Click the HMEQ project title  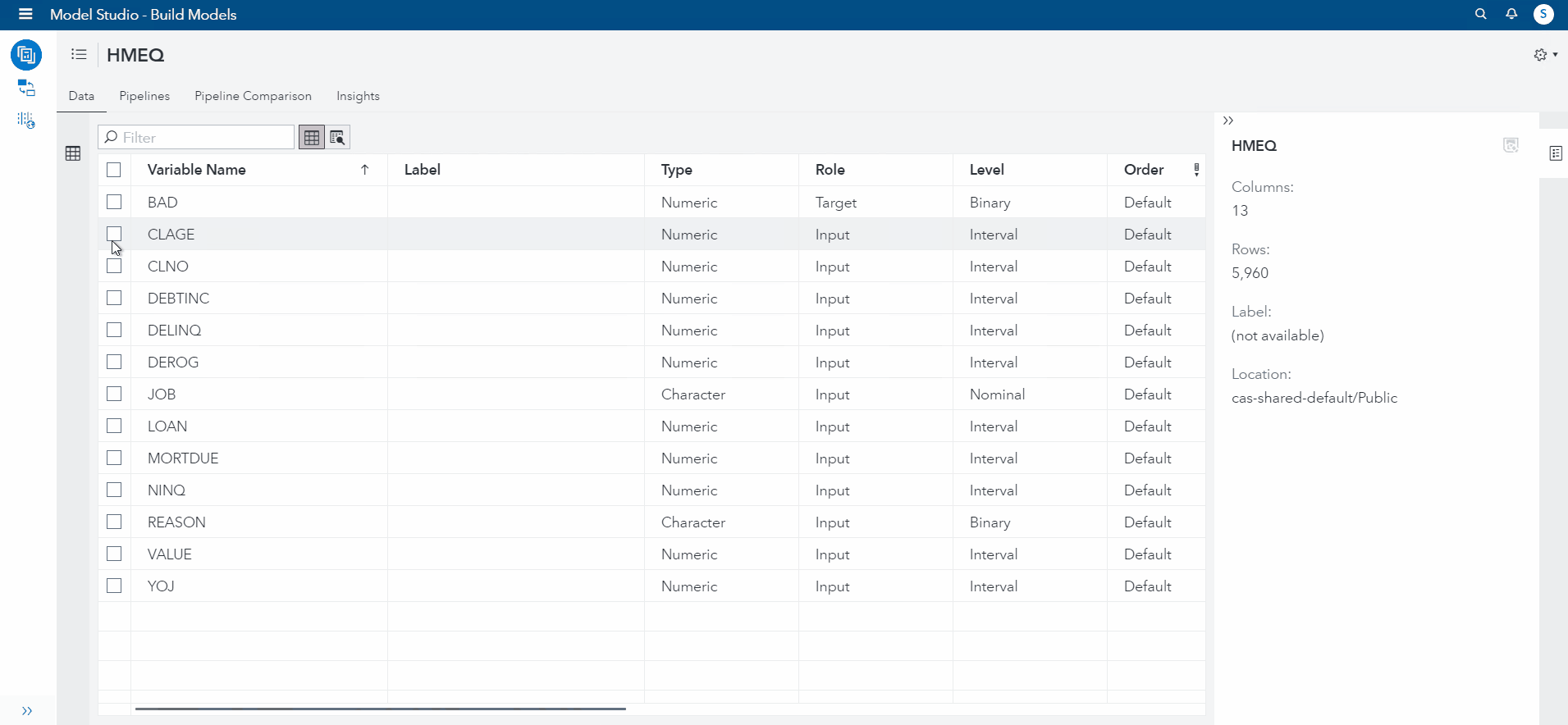[135, 55]
